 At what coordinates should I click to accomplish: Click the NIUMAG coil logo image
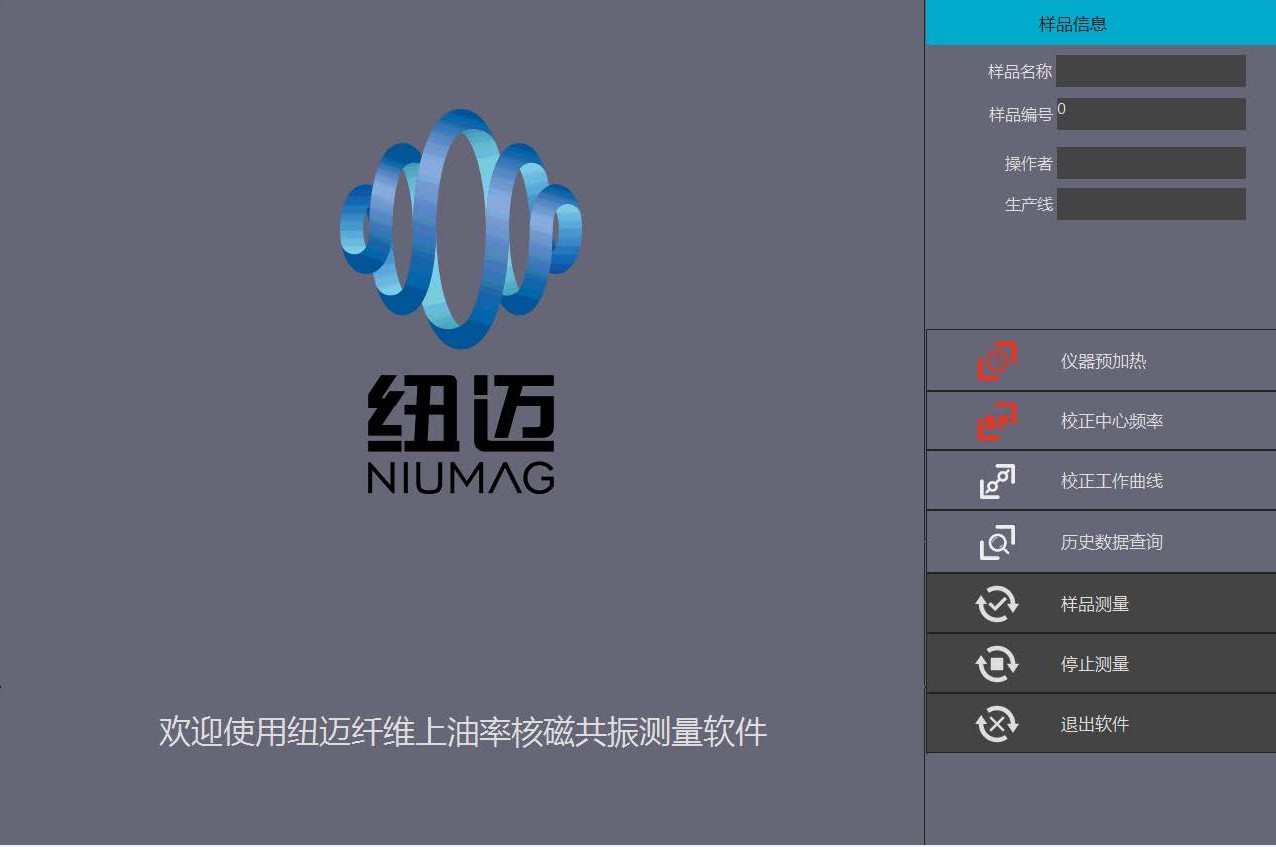tap(461, 229)
